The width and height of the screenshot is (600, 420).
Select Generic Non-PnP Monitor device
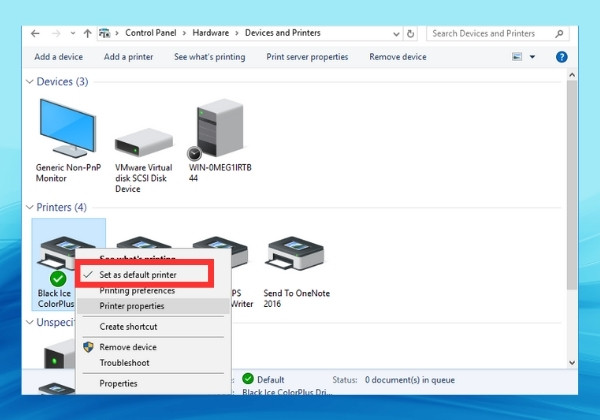click(68, 141)
